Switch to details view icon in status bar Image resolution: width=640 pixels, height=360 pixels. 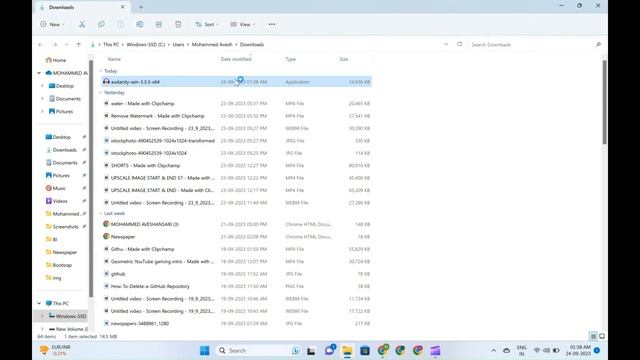pos(593,336)
